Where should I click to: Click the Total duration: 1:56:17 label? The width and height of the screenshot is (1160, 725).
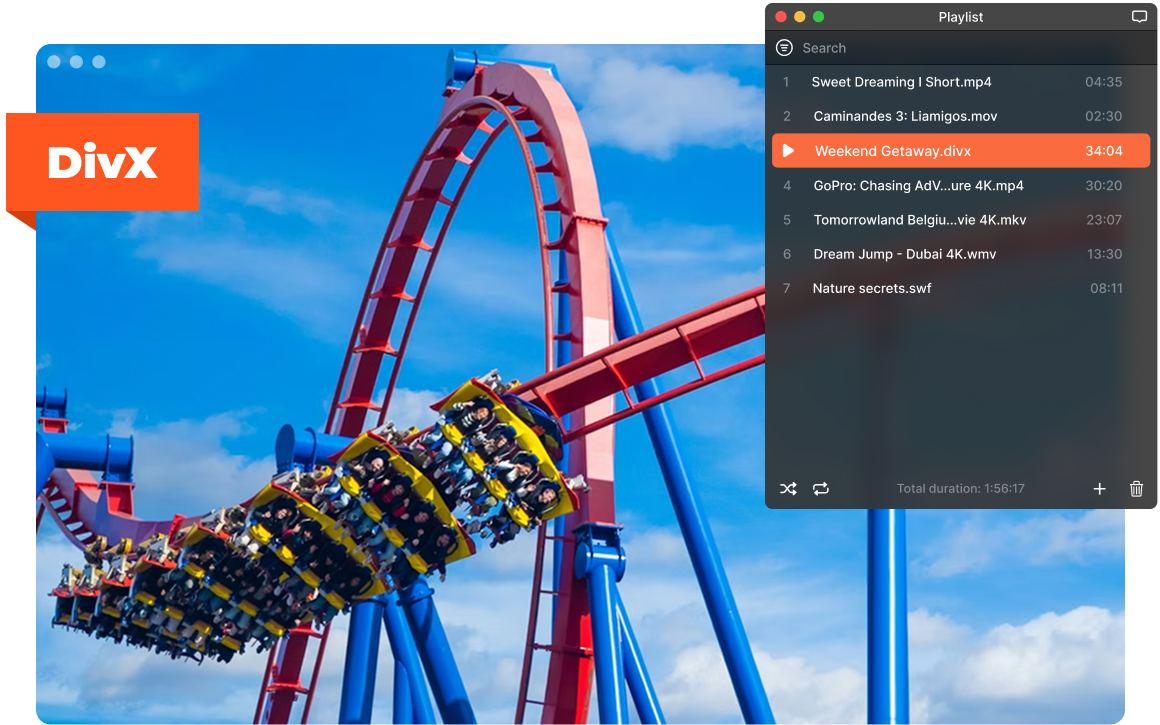tap(960, 489)
